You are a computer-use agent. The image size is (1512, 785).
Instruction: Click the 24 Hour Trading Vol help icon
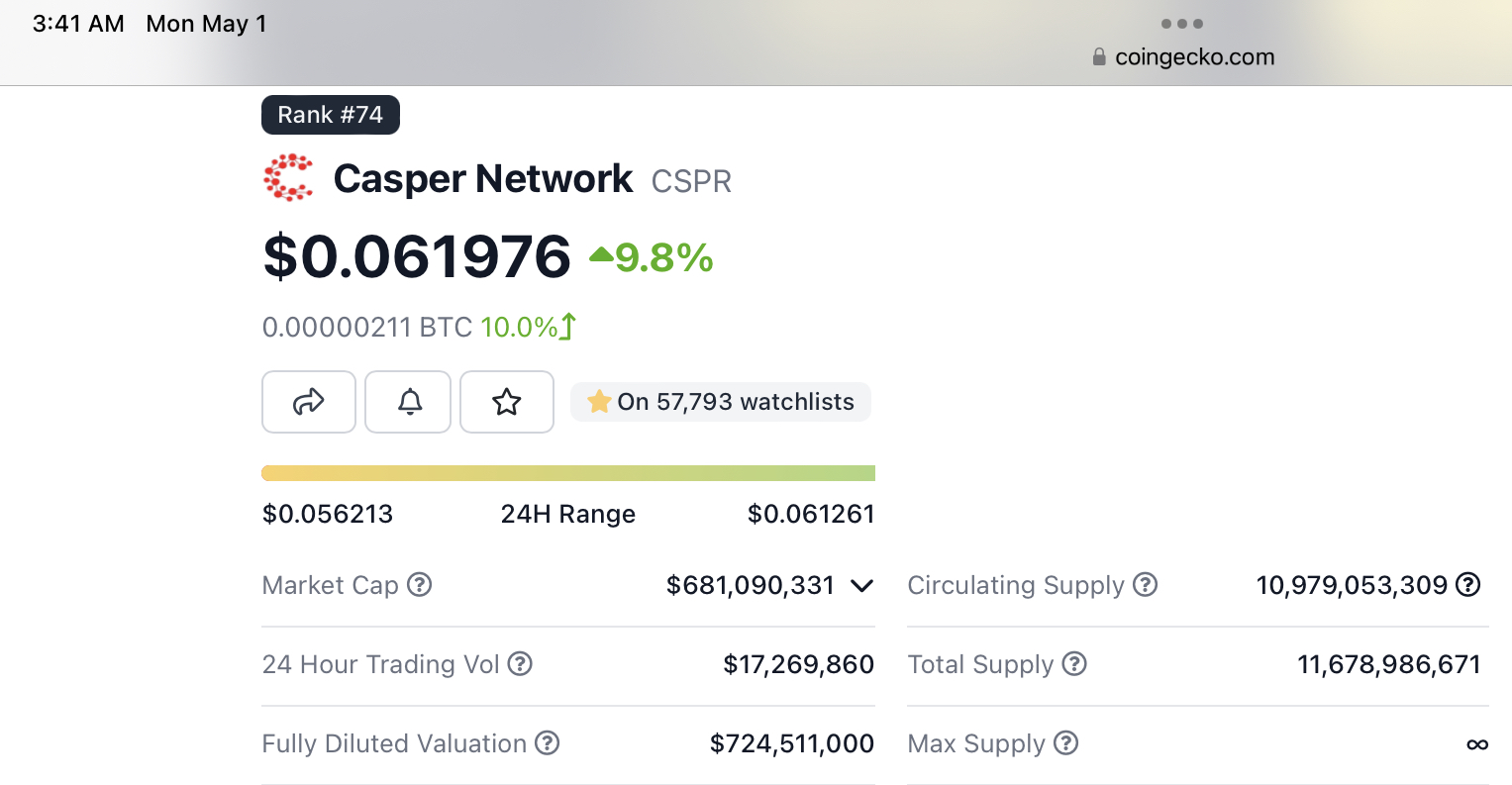coord(520,664)
